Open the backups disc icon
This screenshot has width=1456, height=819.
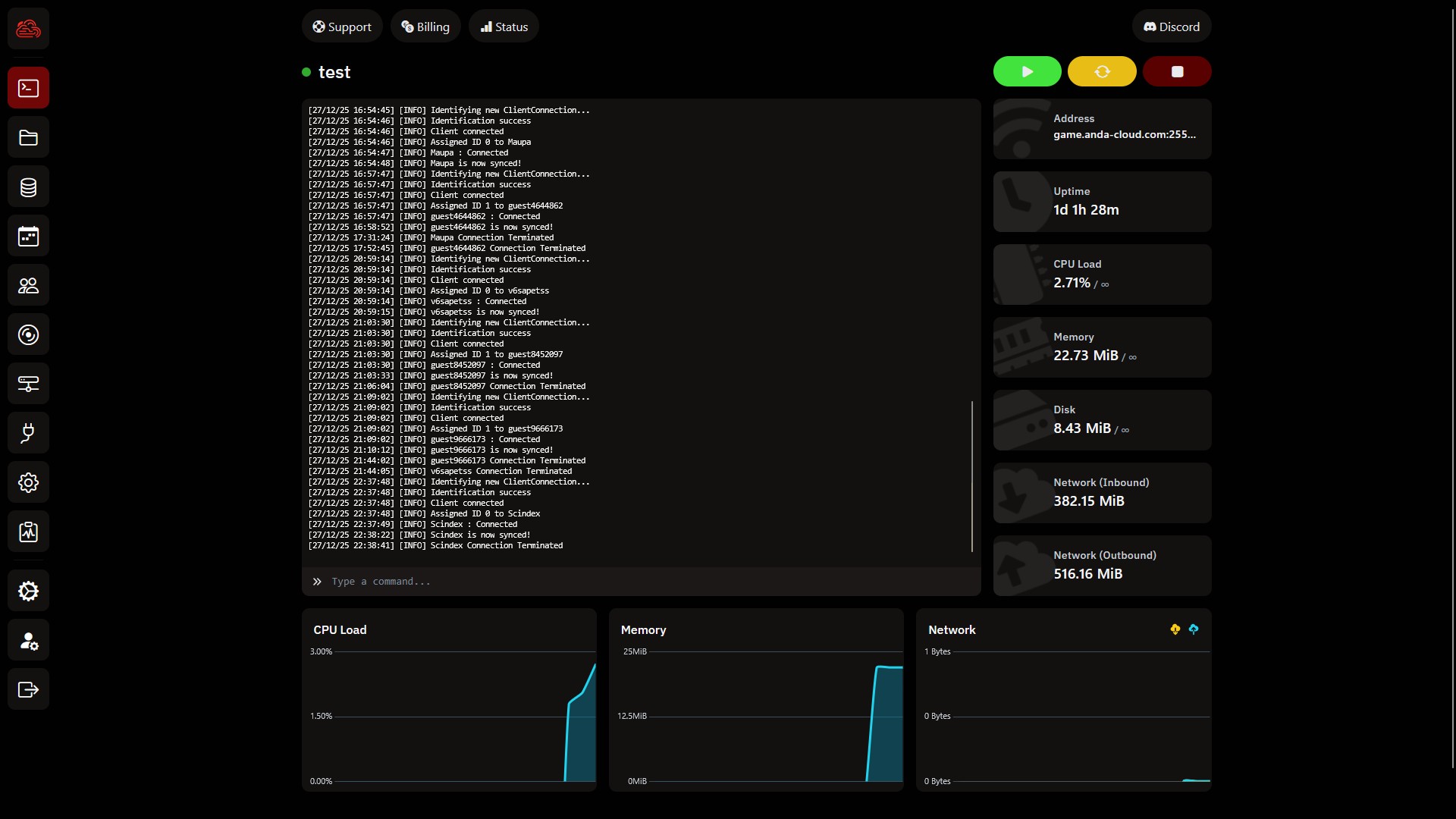28,335
